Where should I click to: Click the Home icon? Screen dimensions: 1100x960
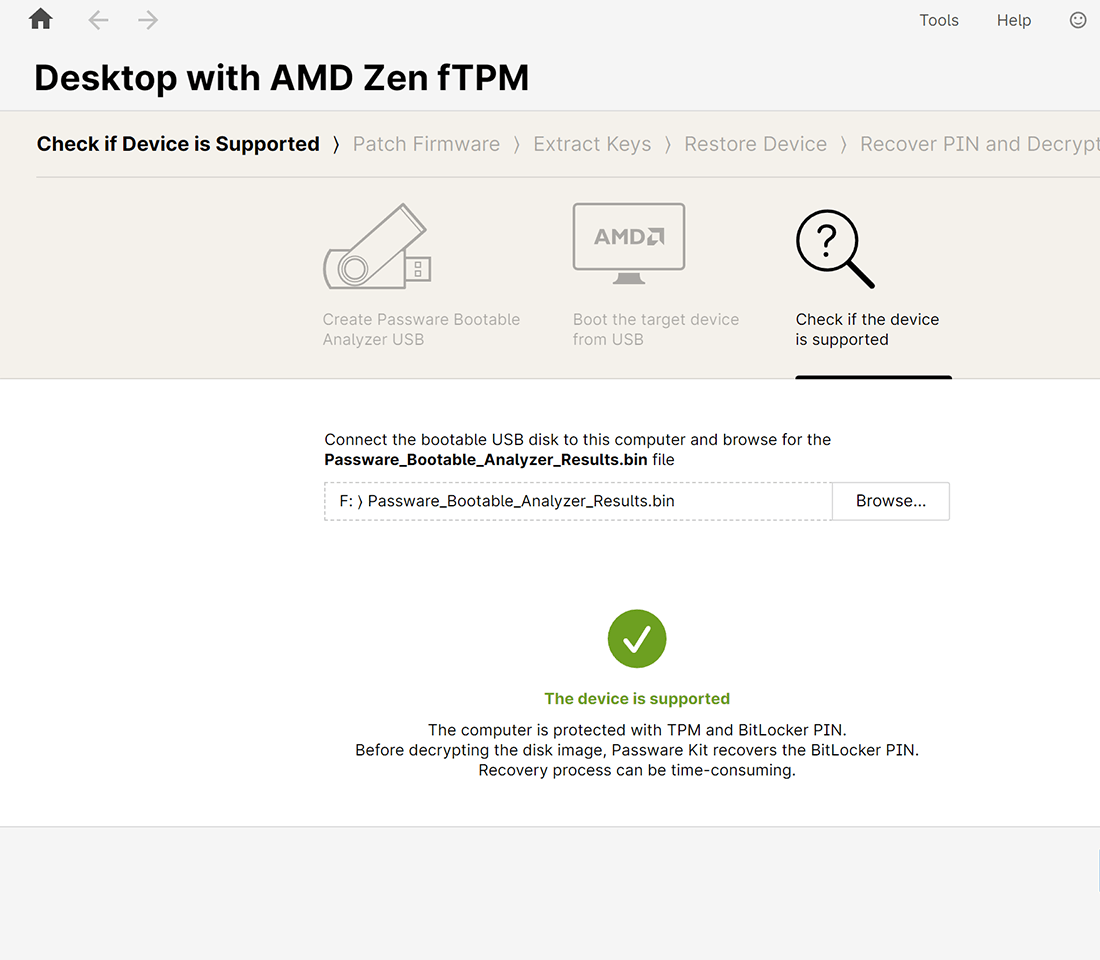coord(41,20)
